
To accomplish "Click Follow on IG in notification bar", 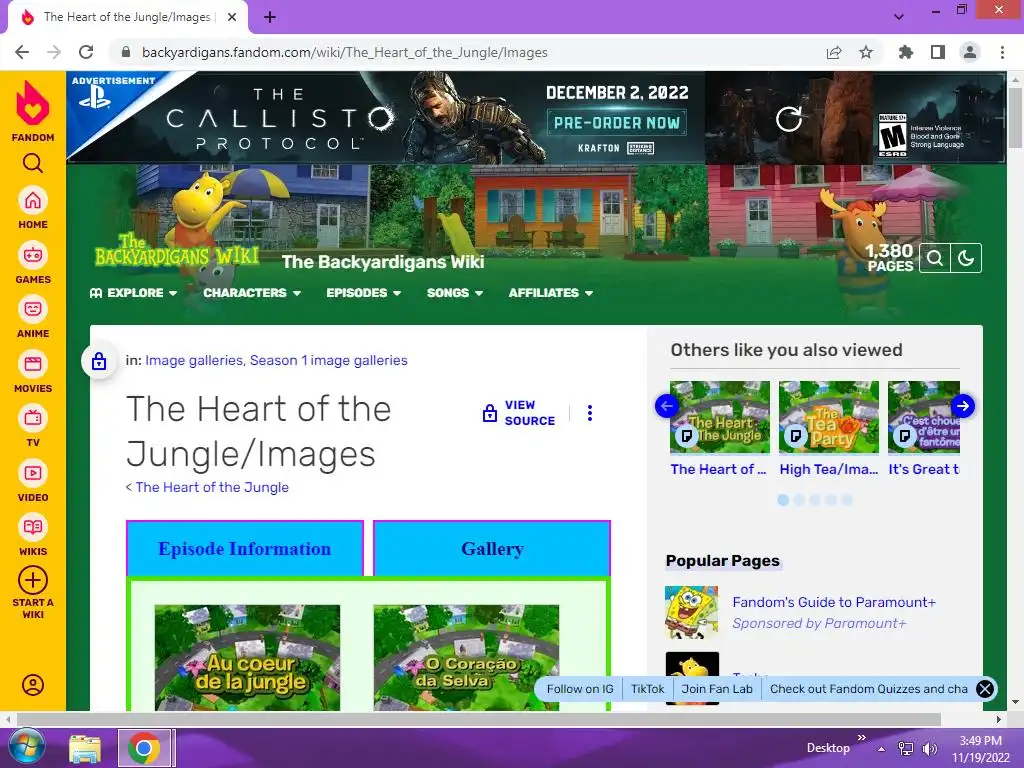I will 580,689.
